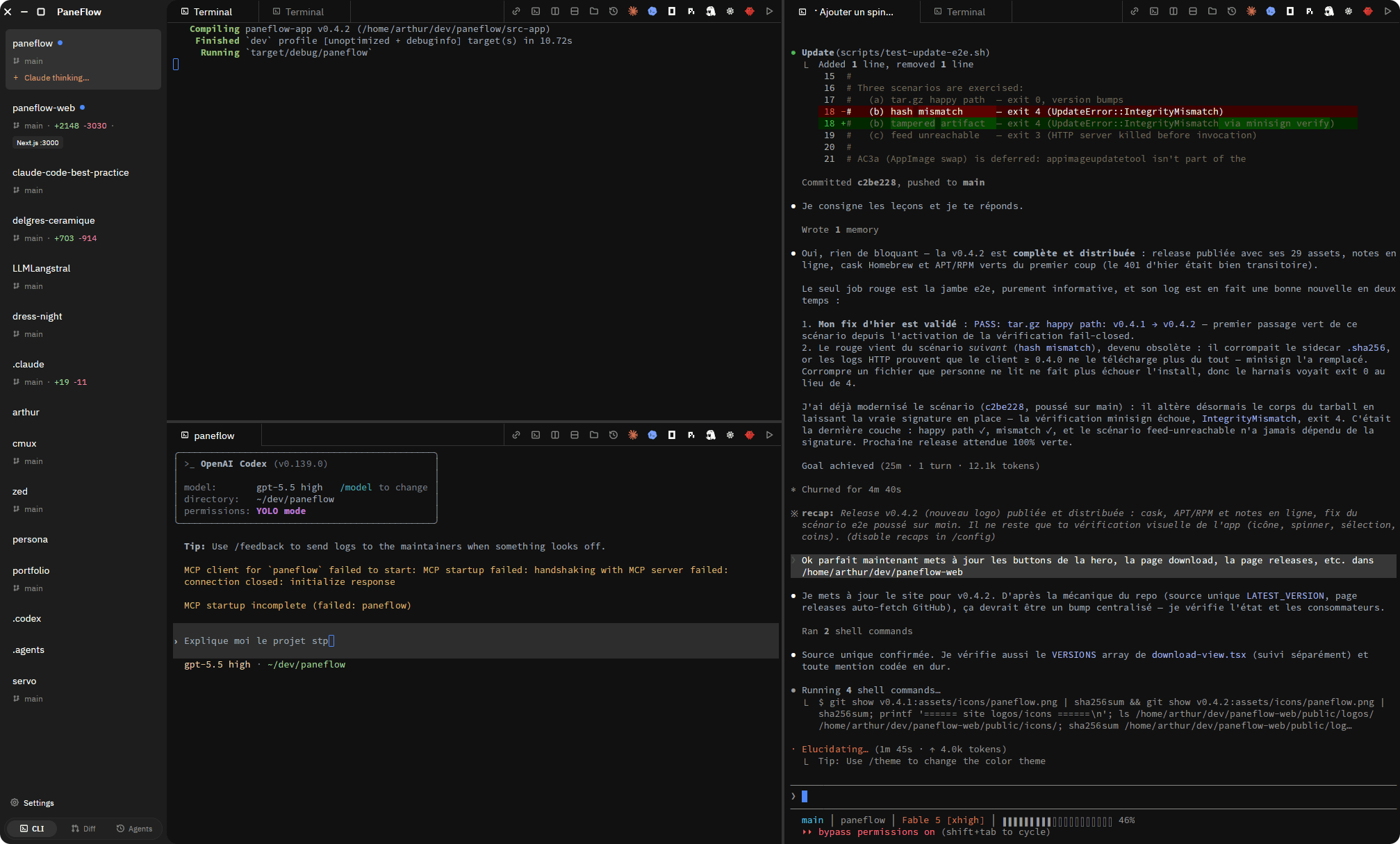The width and height of the screenshot is (1400, 844).
Task: Select the 'Ajouter un spin...' tab
Action: pos(853,12)
